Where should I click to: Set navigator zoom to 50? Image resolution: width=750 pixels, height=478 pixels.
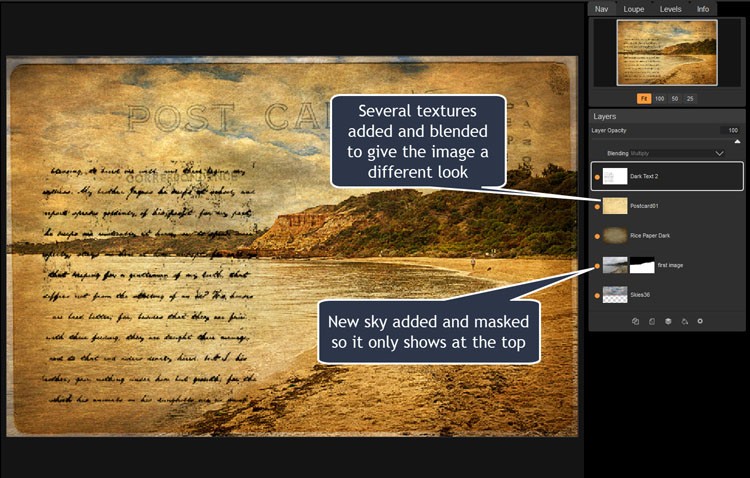[673, 98]
